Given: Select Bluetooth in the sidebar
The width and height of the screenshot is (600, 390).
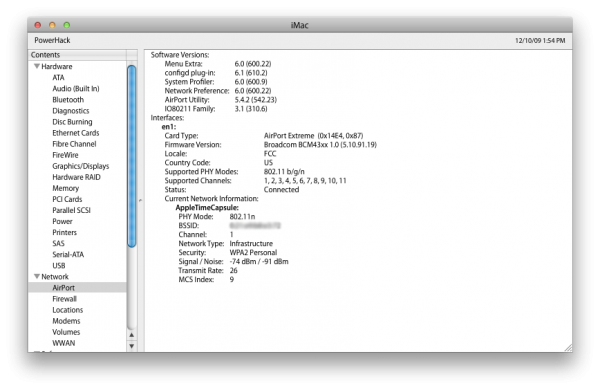Looking at the screenshot, I should 68,100.
